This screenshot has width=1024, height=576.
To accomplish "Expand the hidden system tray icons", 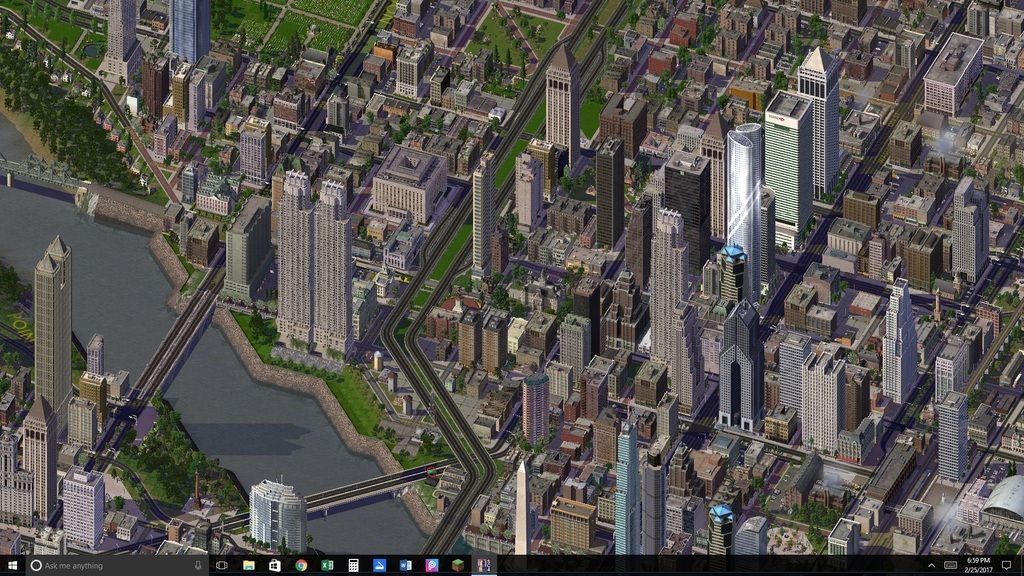I will pos(931,566).
